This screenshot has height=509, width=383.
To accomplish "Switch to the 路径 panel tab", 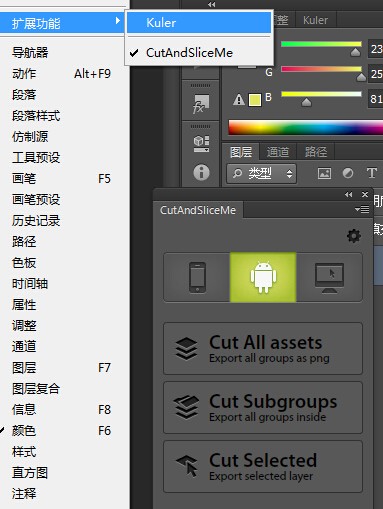I will tap(316, 152).
